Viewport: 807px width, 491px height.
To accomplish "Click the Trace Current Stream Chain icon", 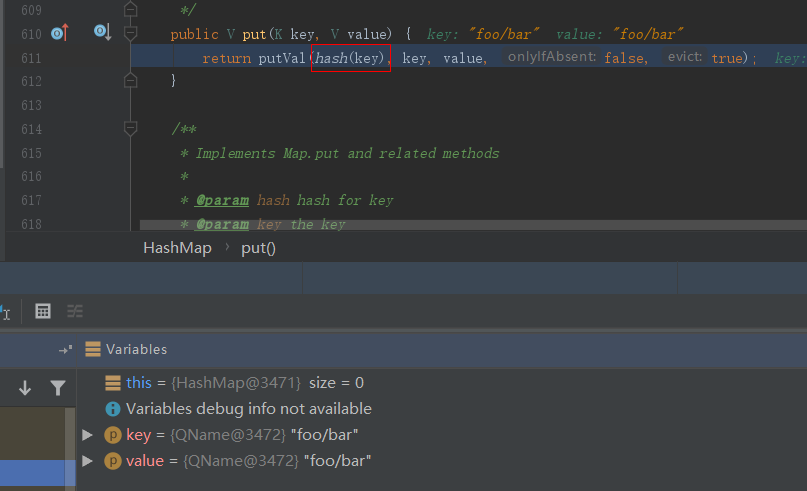I will (75, 311).
